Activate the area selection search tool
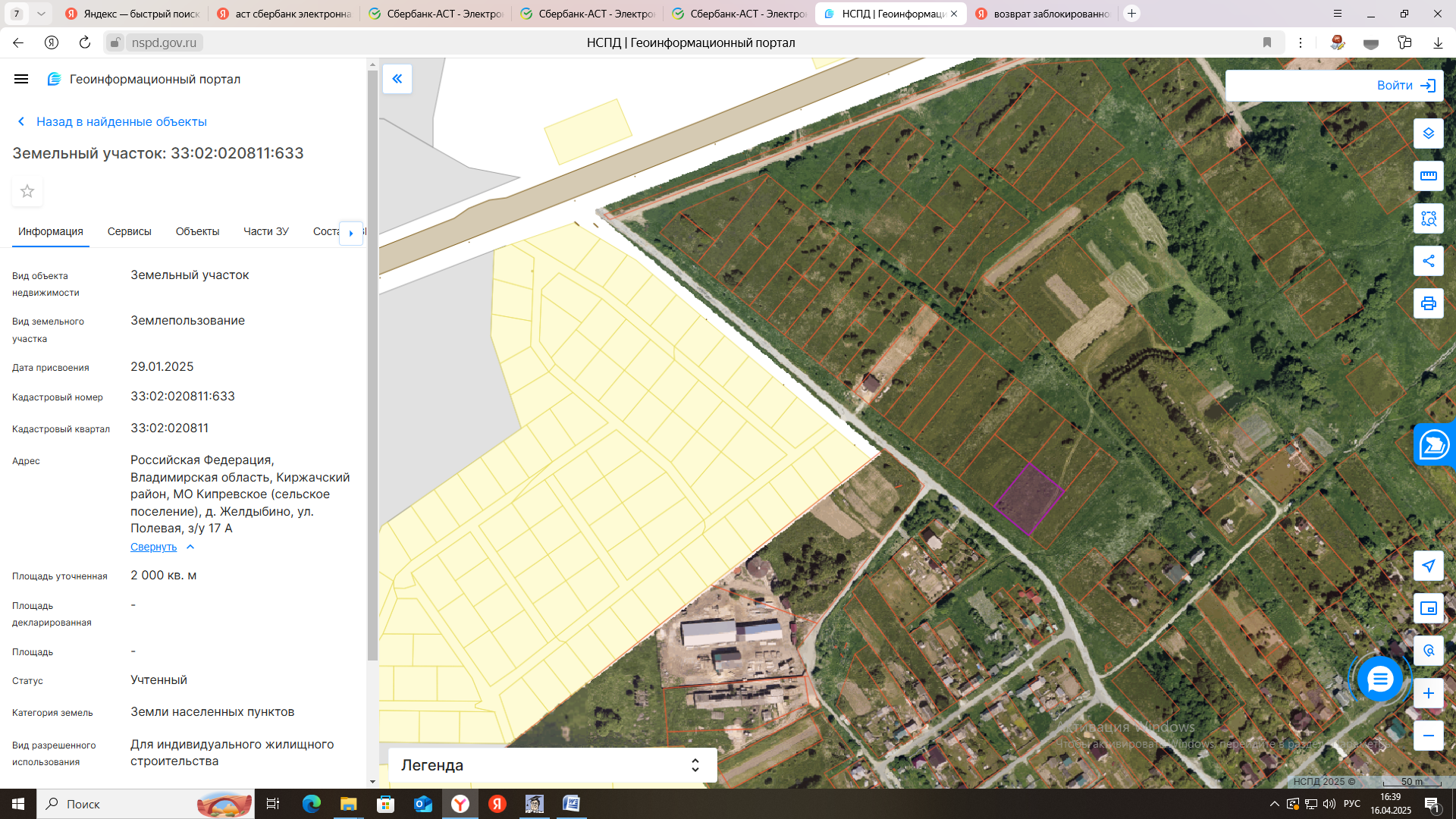The width and height of the screenshot is (1456, 819). click(x=1428, y=218)
